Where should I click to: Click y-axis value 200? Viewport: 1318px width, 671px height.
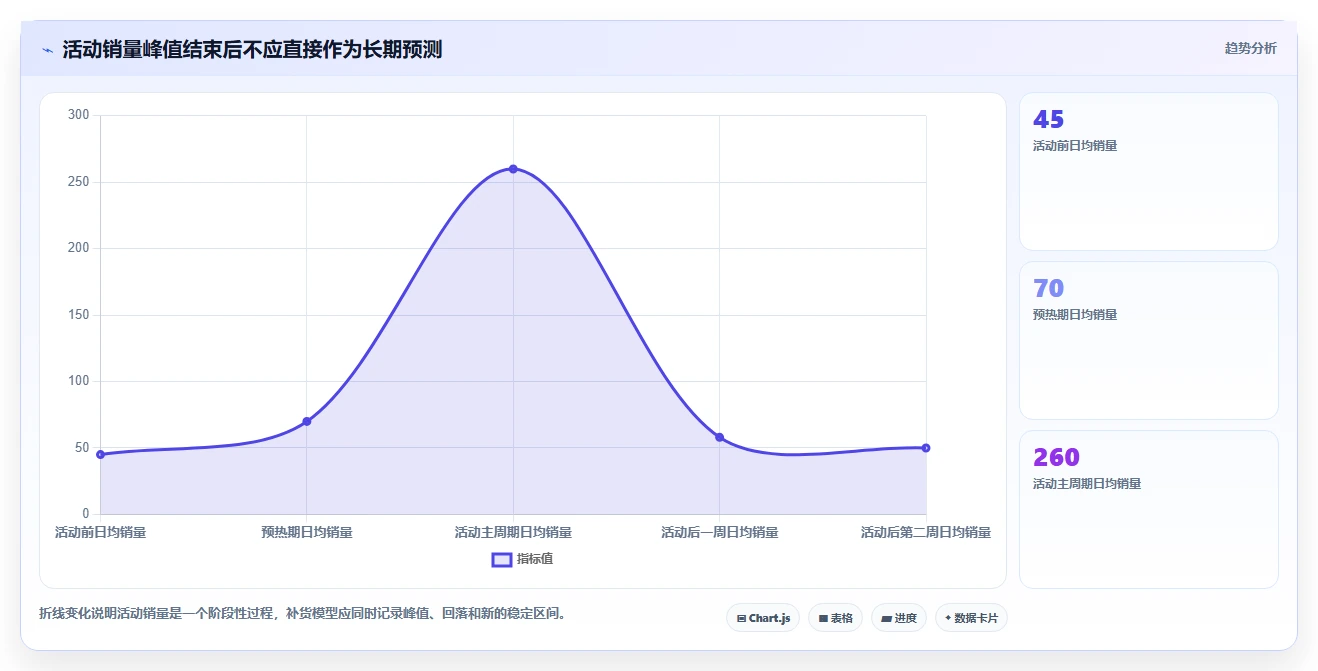click(78, 248)
